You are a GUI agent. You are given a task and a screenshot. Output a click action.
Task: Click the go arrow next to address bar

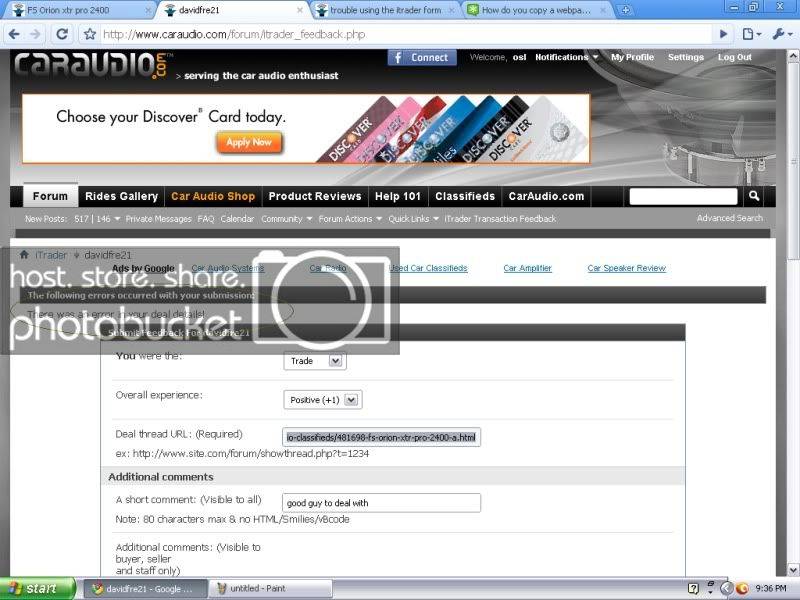point(723,34)
